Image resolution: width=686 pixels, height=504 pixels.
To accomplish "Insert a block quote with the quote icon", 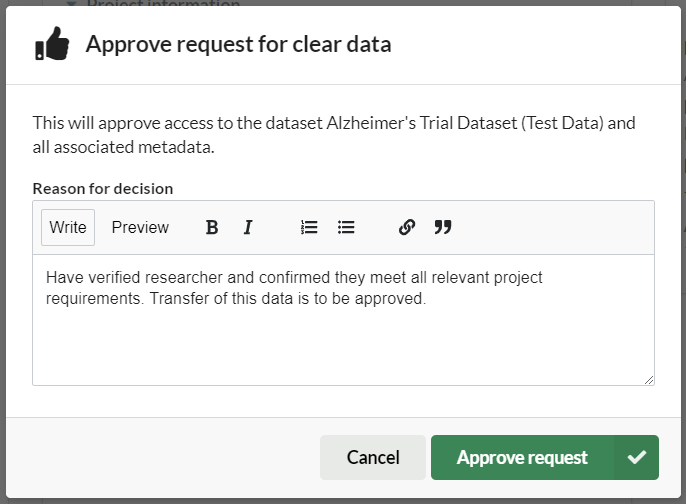I will (443, 227).
